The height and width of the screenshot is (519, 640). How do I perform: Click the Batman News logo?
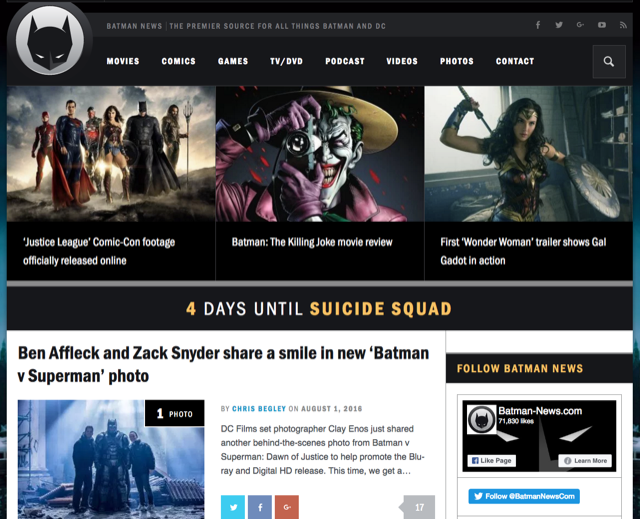(50, 41)
